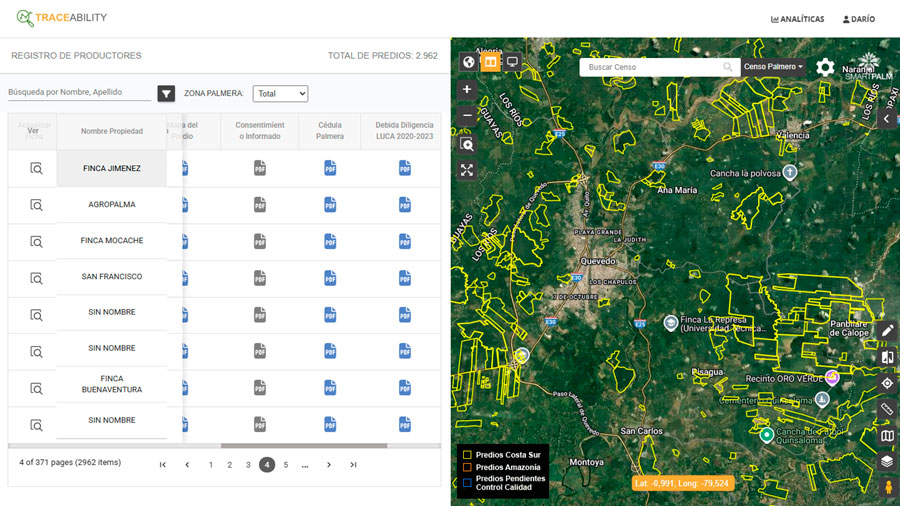The image size is (900, 506).
Task: Activate the street view pegman icon
Action: (886, 487)
